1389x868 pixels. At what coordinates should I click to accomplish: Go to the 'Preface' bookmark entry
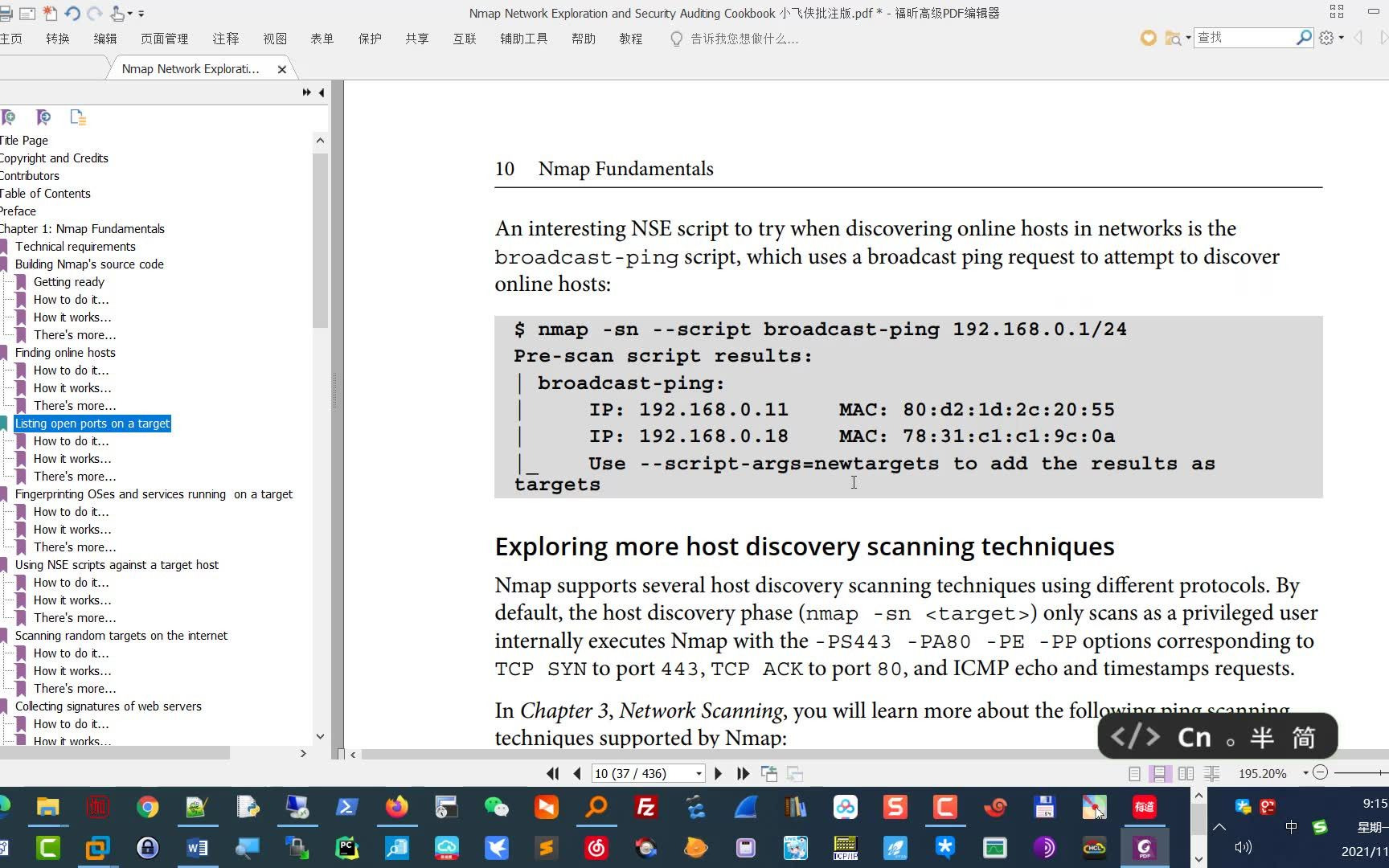point(18,211)
